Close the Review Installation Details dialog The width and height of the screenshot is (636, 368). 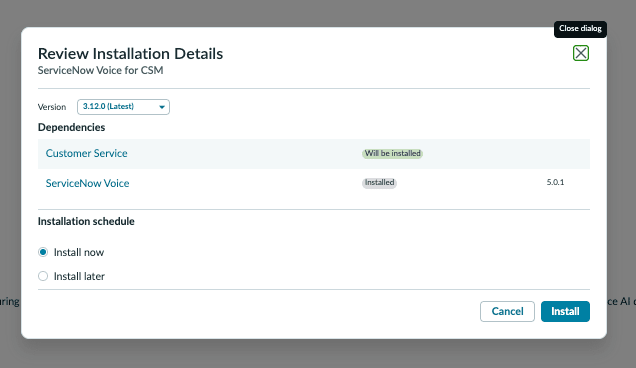click(581, 53)
